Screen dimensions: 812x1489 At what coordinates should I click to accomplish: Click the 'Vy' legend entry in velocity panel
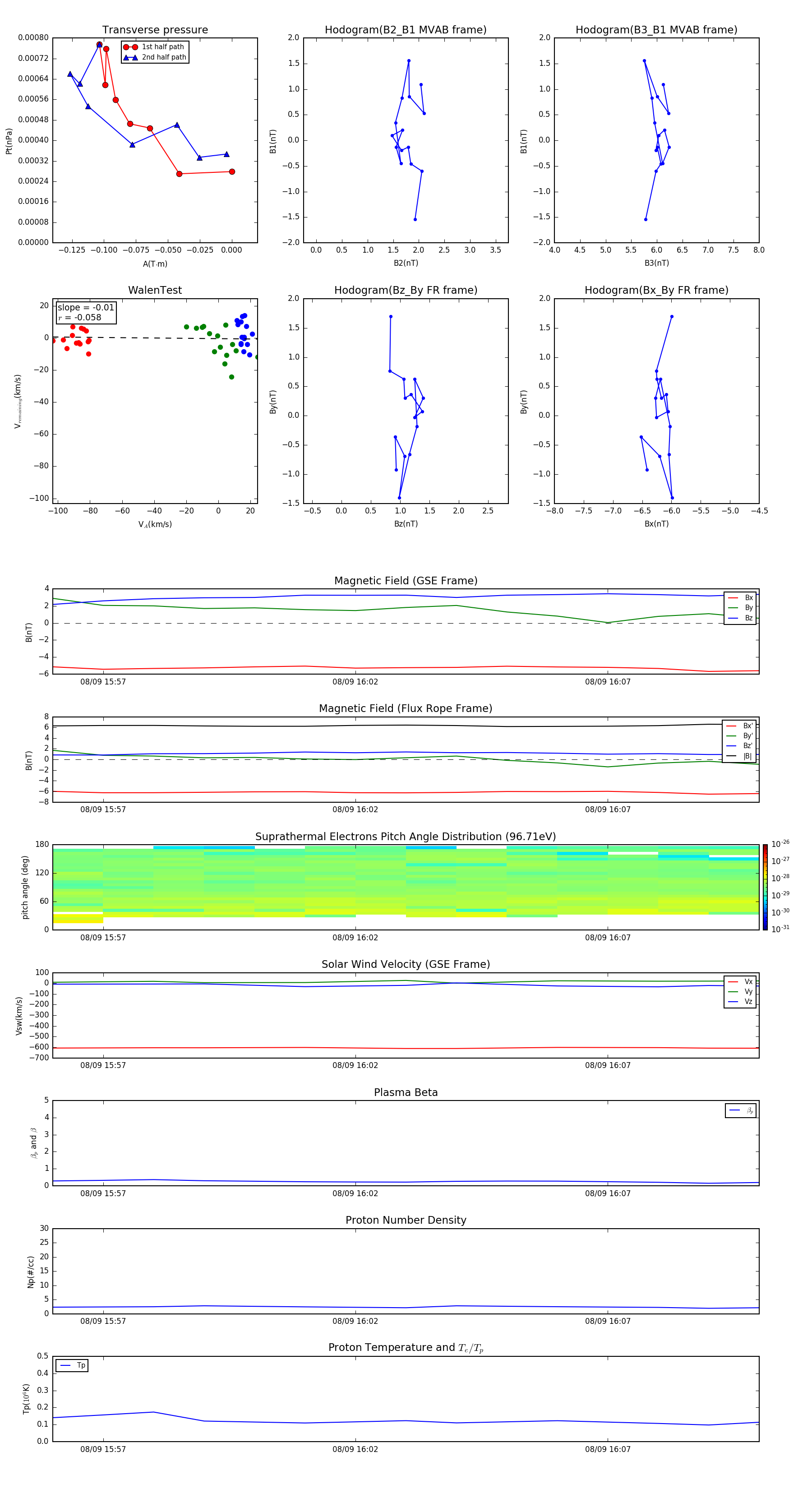[x=741, y=991]
